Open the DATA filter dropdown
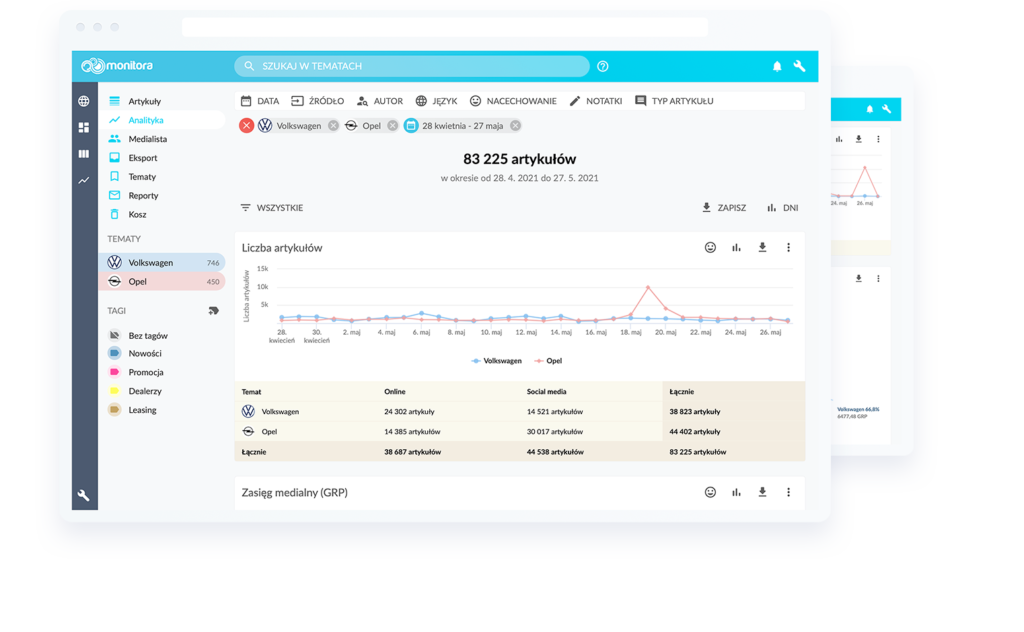The width and height of the screenshot is (1024, 632). pyautogui.click(x=260, y=101)
